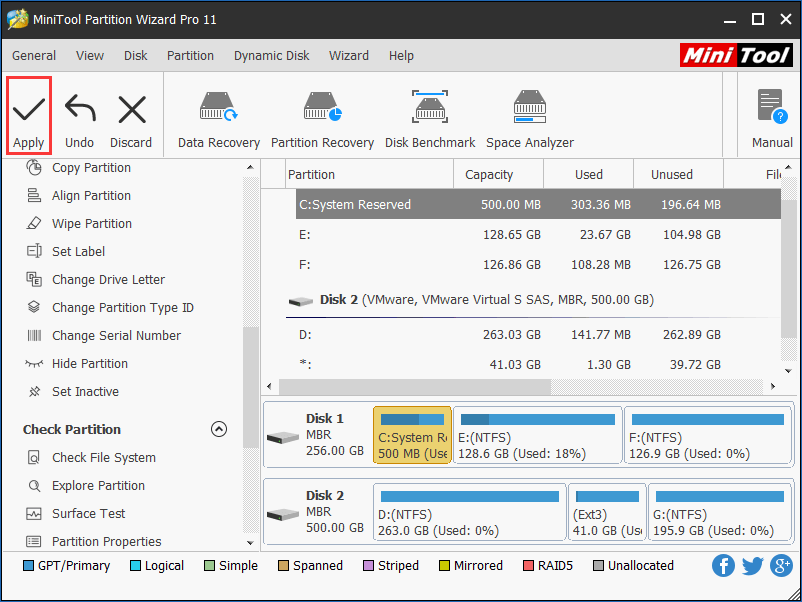Click partition list horizontal scroll left arrow

270,386
